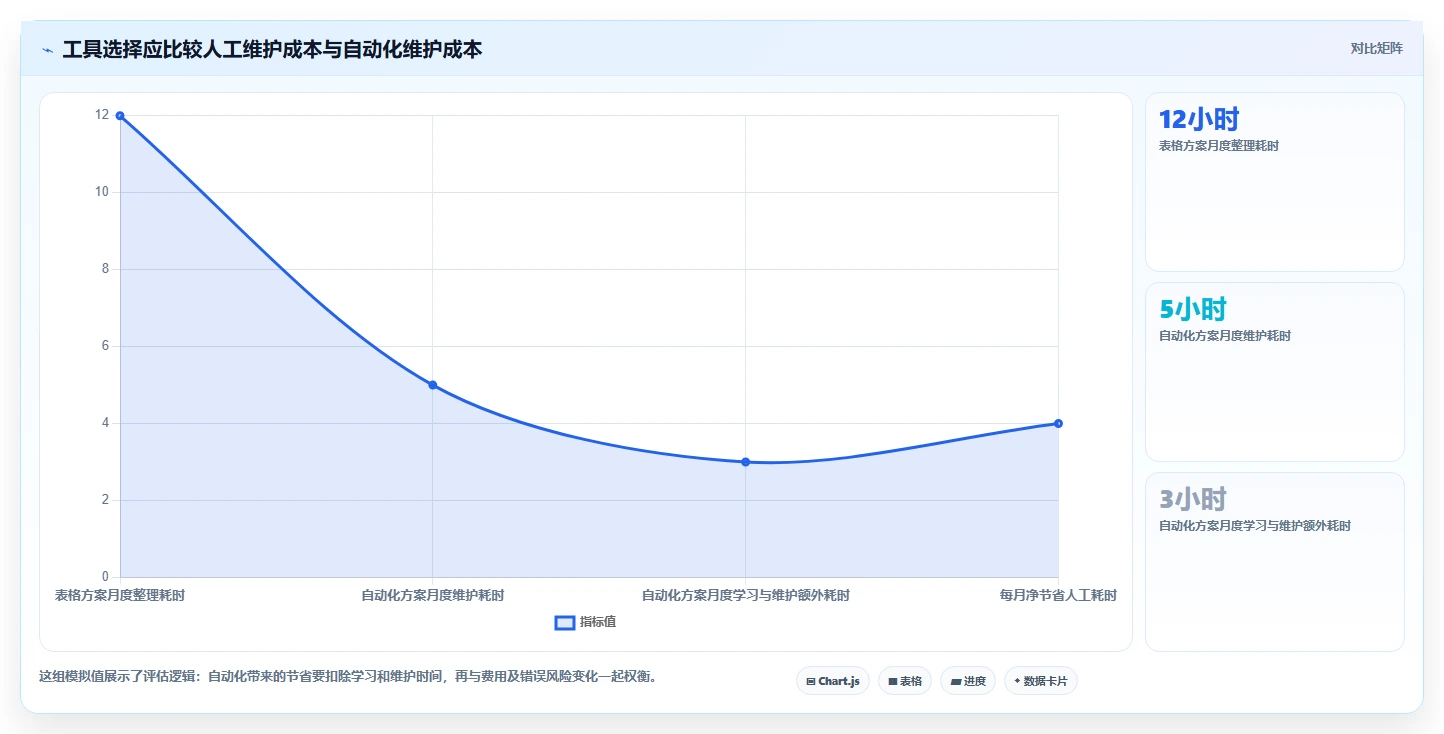Click the footnote text starting 这组模拟值
1444x734 pixels.
pos(348,677)
